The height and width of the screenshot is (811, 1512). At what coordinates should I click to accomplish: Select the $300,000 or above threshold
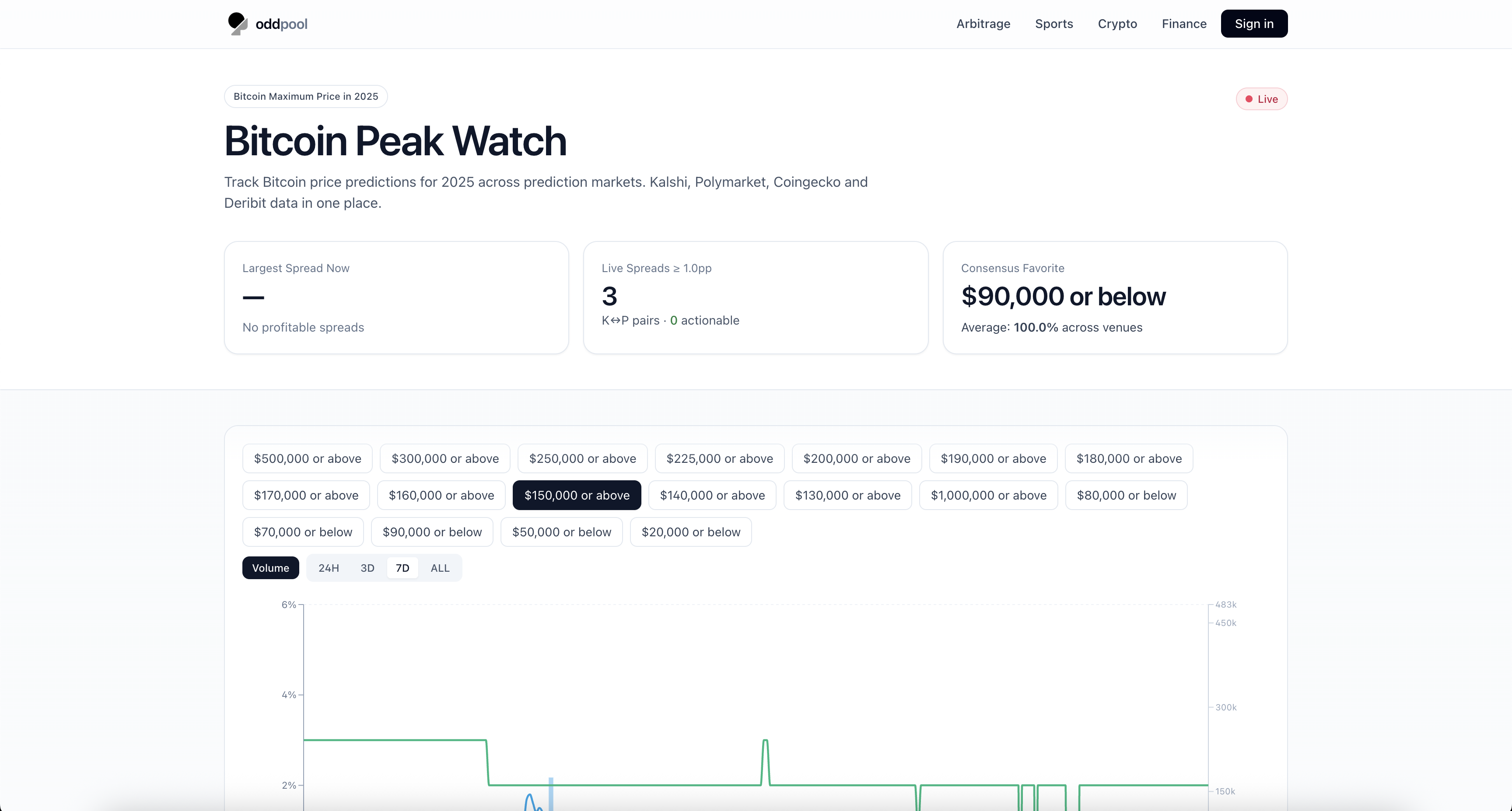click(x=444, y=458)
